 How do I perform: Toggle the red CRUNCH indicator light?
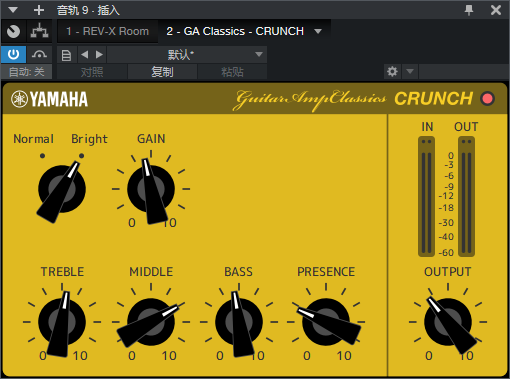pyautogui.click(x=487, y=99)
